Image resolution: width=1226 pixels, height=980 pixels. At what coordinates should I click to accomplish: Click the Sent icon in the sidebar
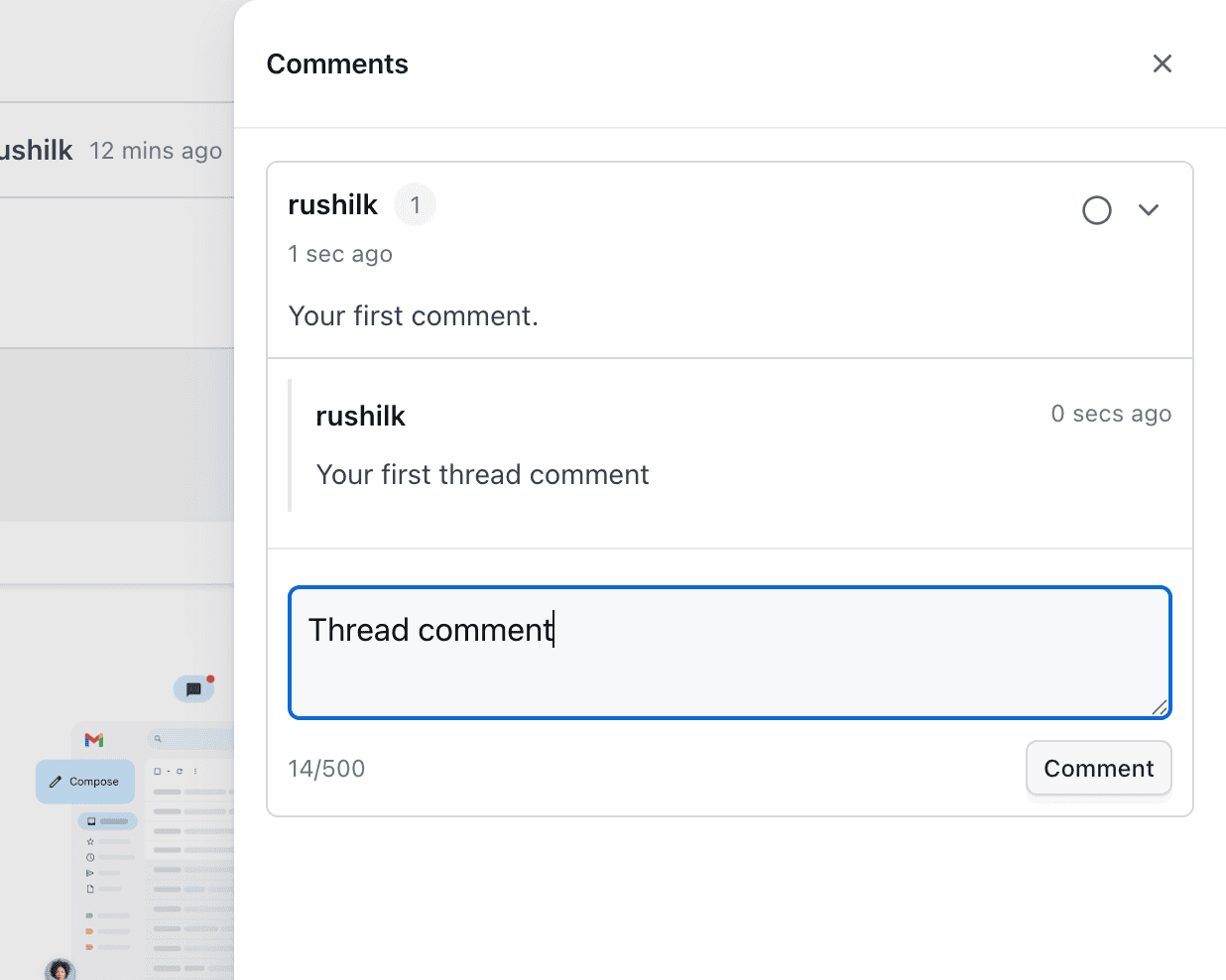click(x=89, y=873)
